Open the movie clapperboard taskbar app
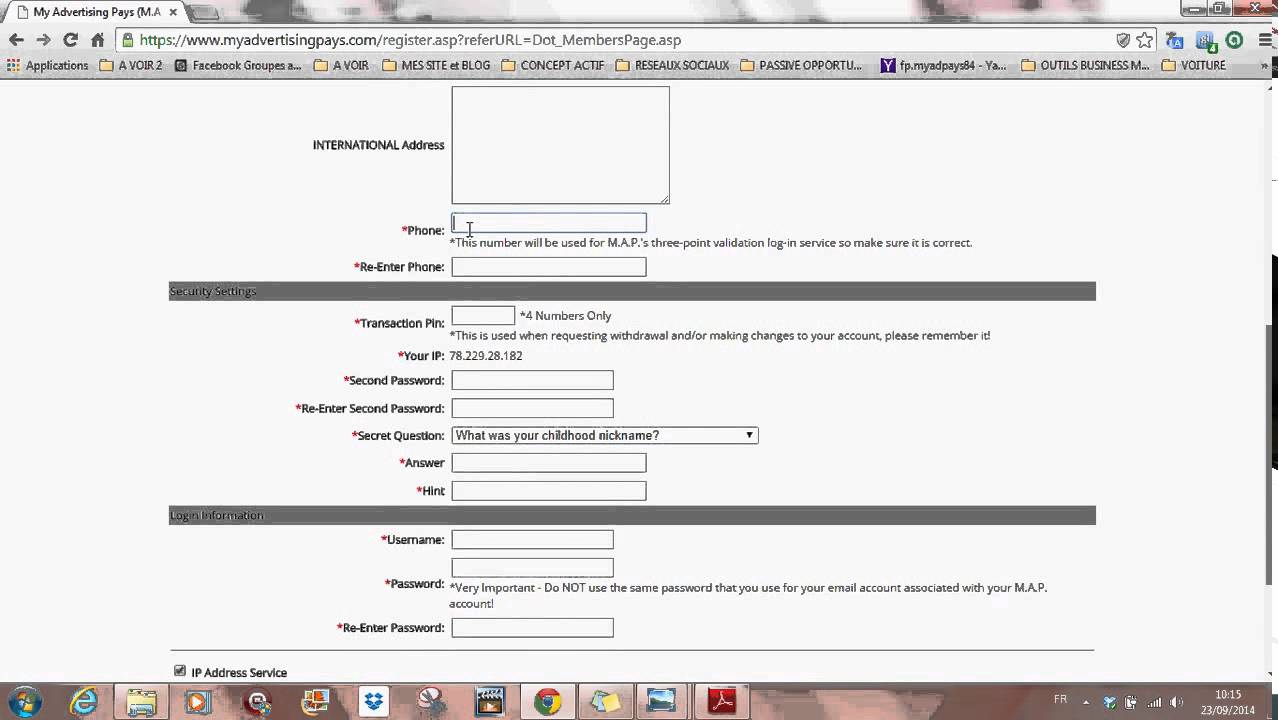 tap(490, 701)
